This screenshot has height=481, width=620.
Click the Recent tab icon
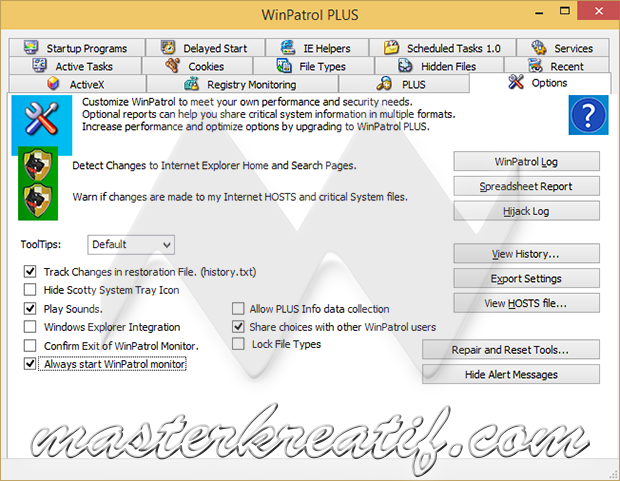point(535,65)
